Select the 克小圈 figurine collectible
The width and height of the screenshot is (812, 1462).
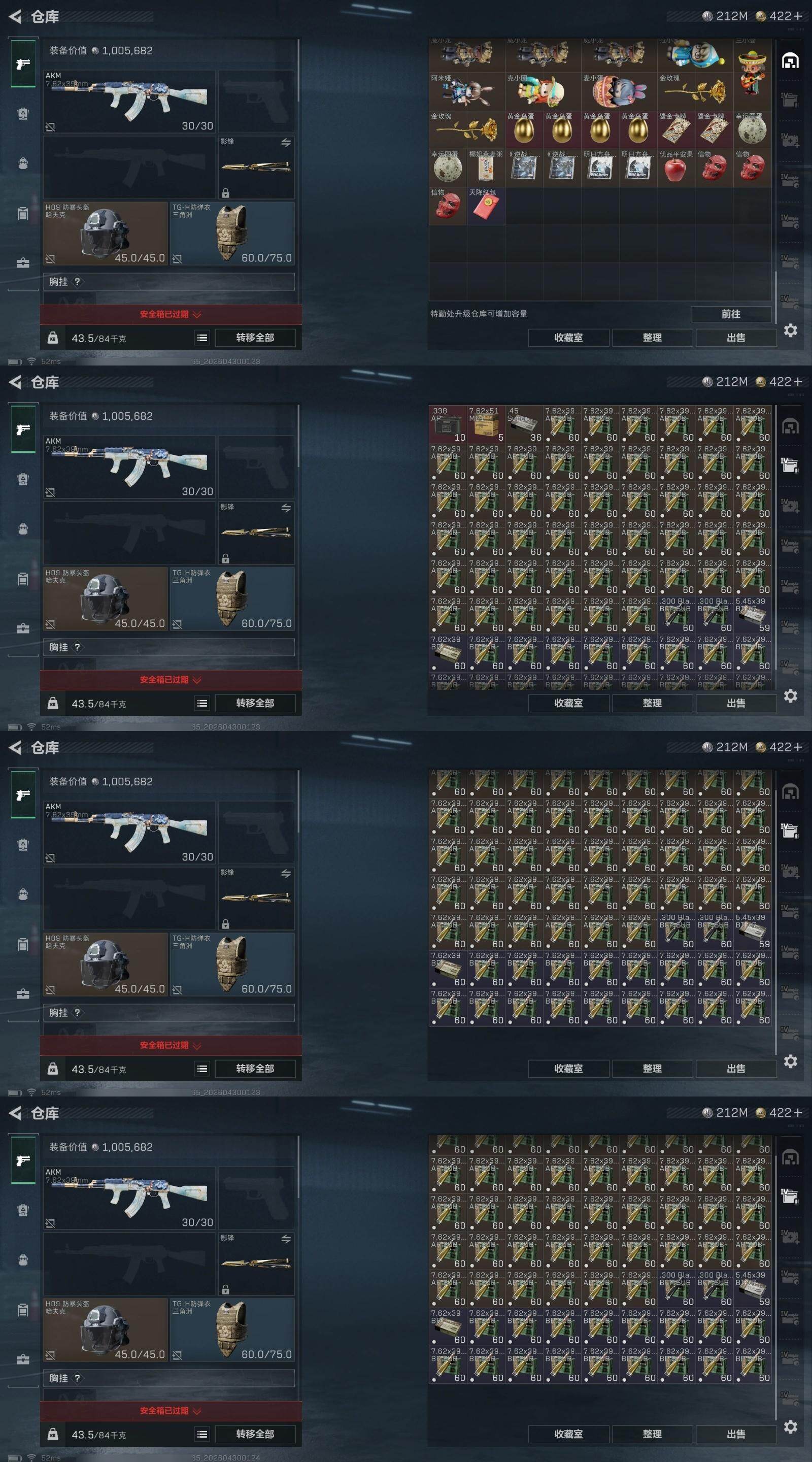pyautogui.click(x=543, y=92)
